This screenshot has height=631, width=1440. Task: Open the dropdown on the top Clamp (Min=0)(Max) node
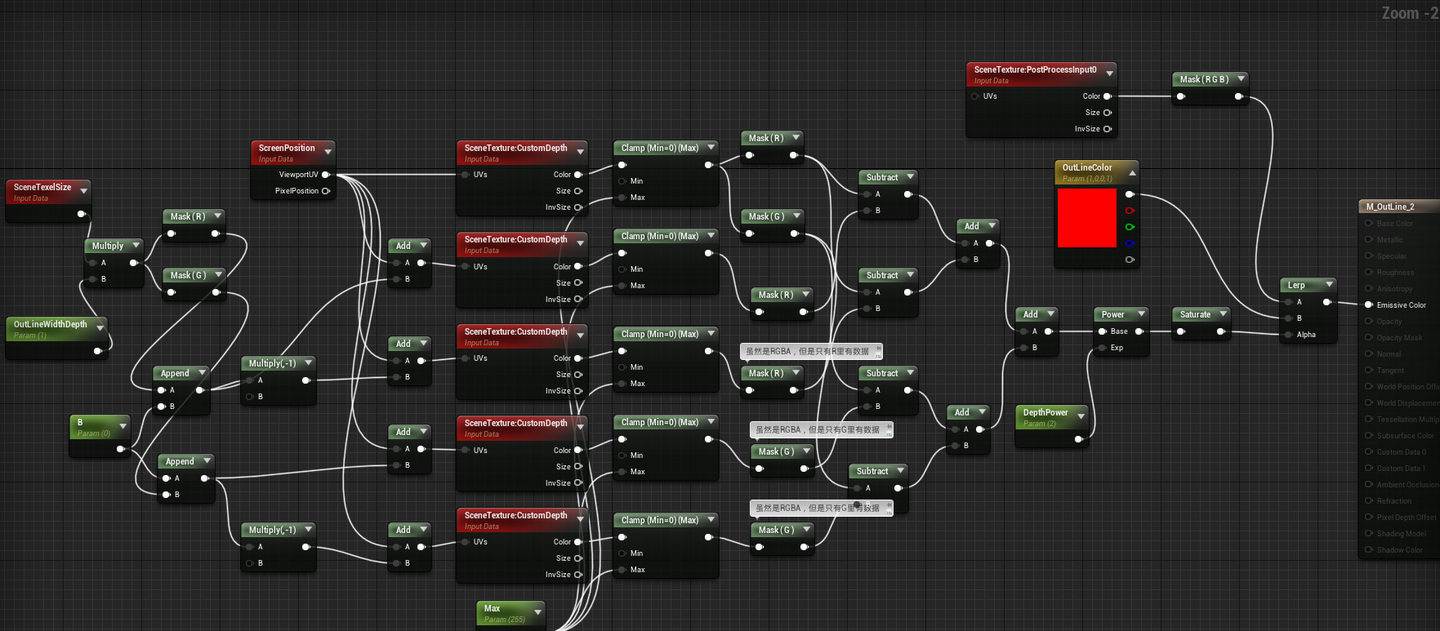tap(710, 146)
